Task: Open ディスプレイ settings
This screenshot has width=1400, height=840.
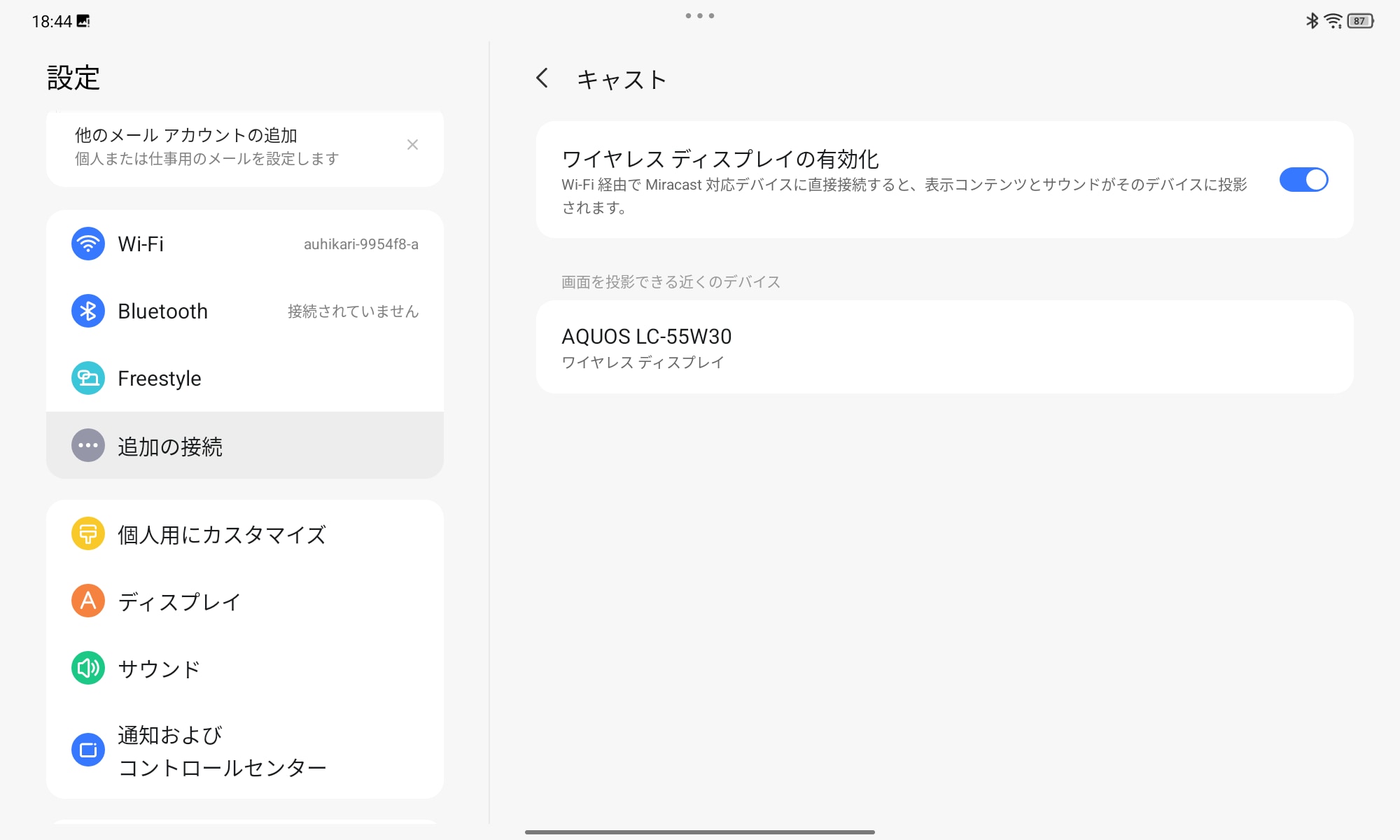Action: [244, 601]
